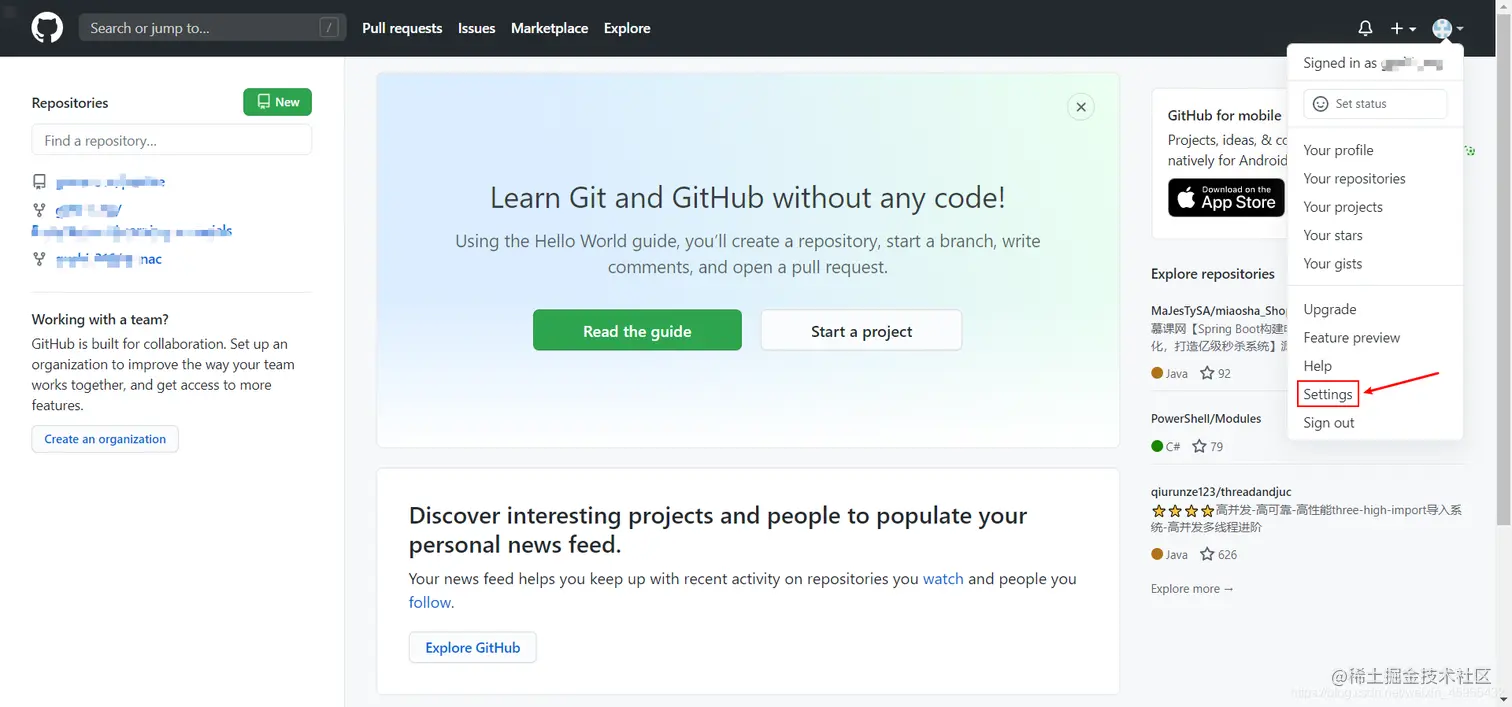
Task: Open the plus create-new dropdown
Action: tap(1403, 29)
